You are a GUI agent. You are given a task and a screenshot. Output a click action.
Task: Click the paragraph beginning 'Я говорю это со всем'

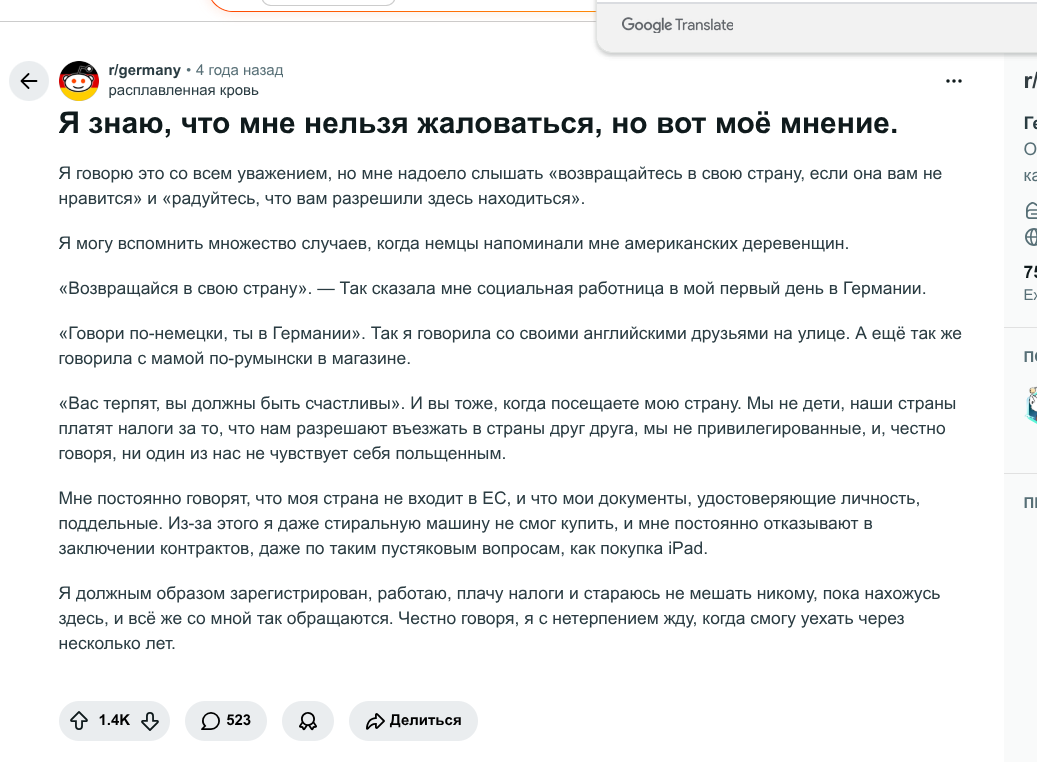click(500, 186)
